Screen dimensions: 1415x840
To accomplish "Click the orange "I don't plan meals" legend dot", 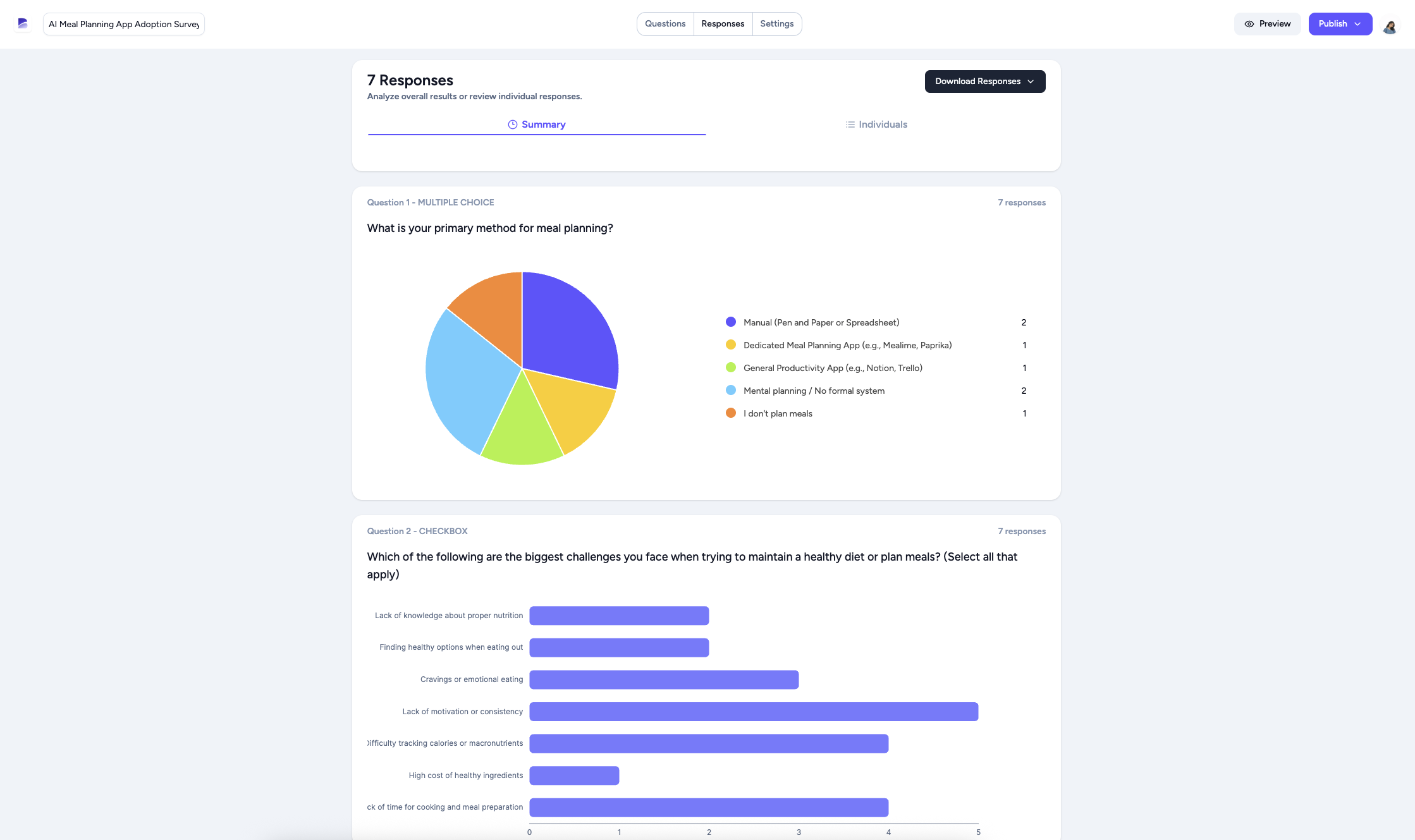I will pos(731,413).
